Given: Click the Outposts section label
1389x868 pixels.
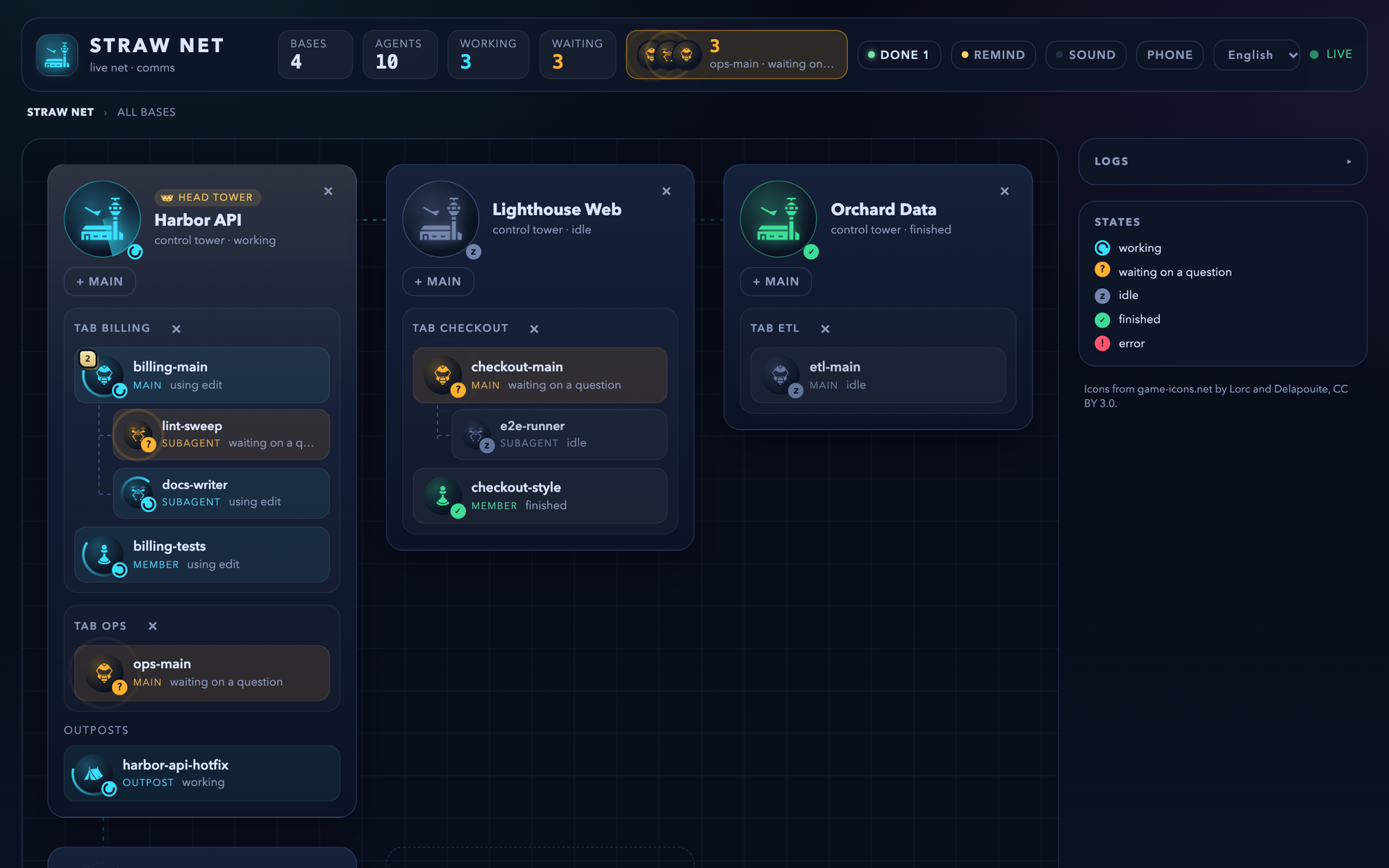Looking at the screenshot, I should coord(97,731).
